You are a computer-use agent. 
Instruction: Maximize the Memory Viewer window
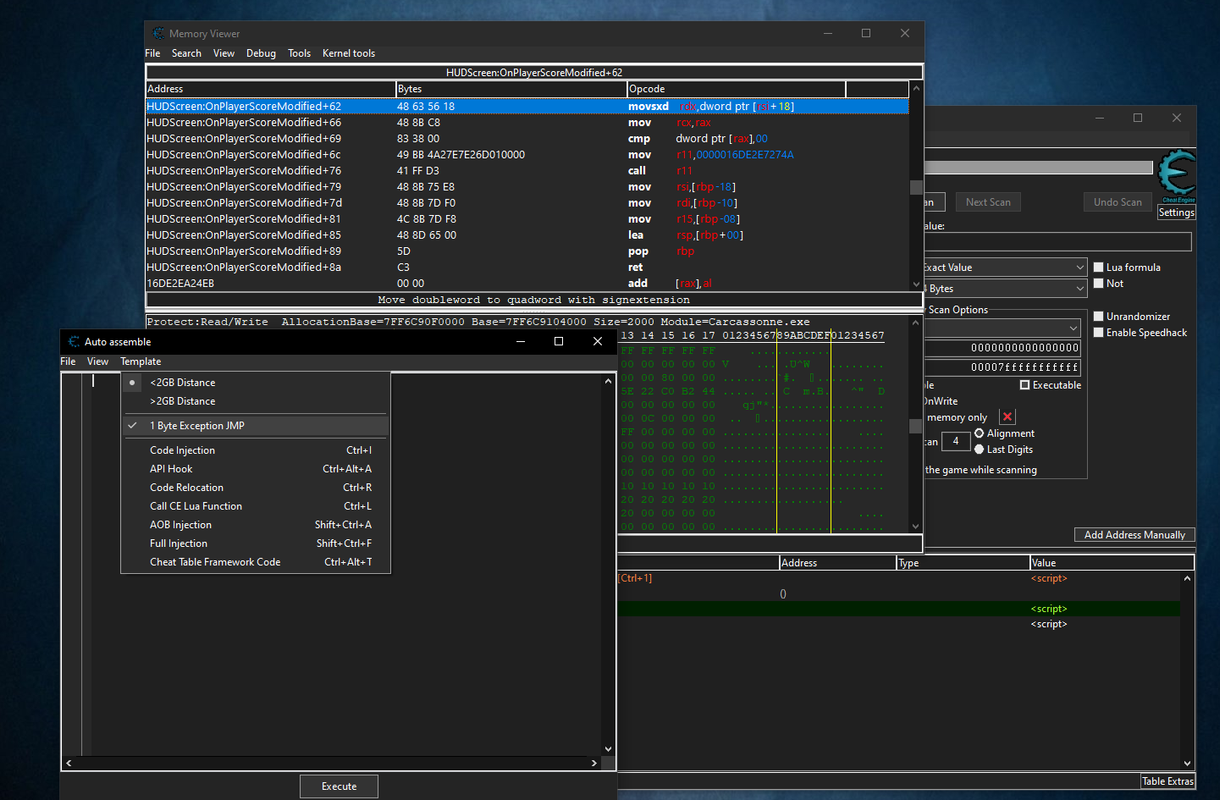[866, 33]
